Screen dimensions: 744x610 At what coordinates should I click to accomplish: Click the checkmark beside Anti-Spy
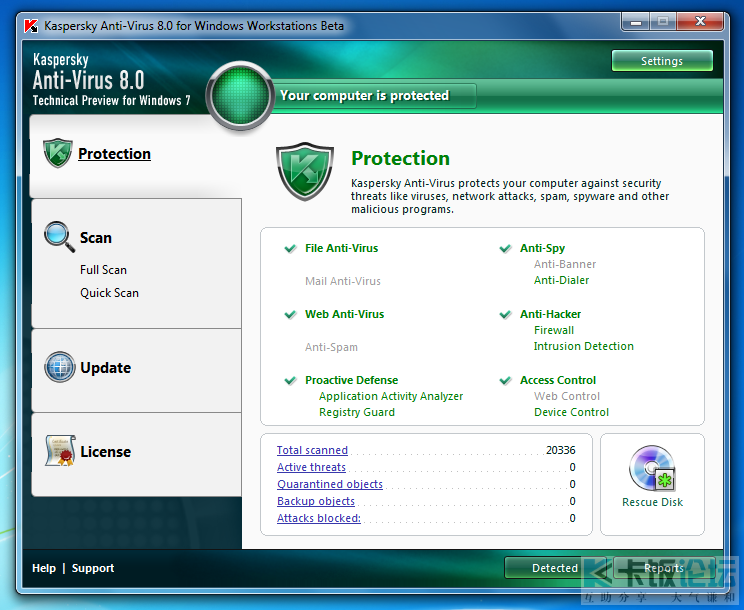coord(505,249)
